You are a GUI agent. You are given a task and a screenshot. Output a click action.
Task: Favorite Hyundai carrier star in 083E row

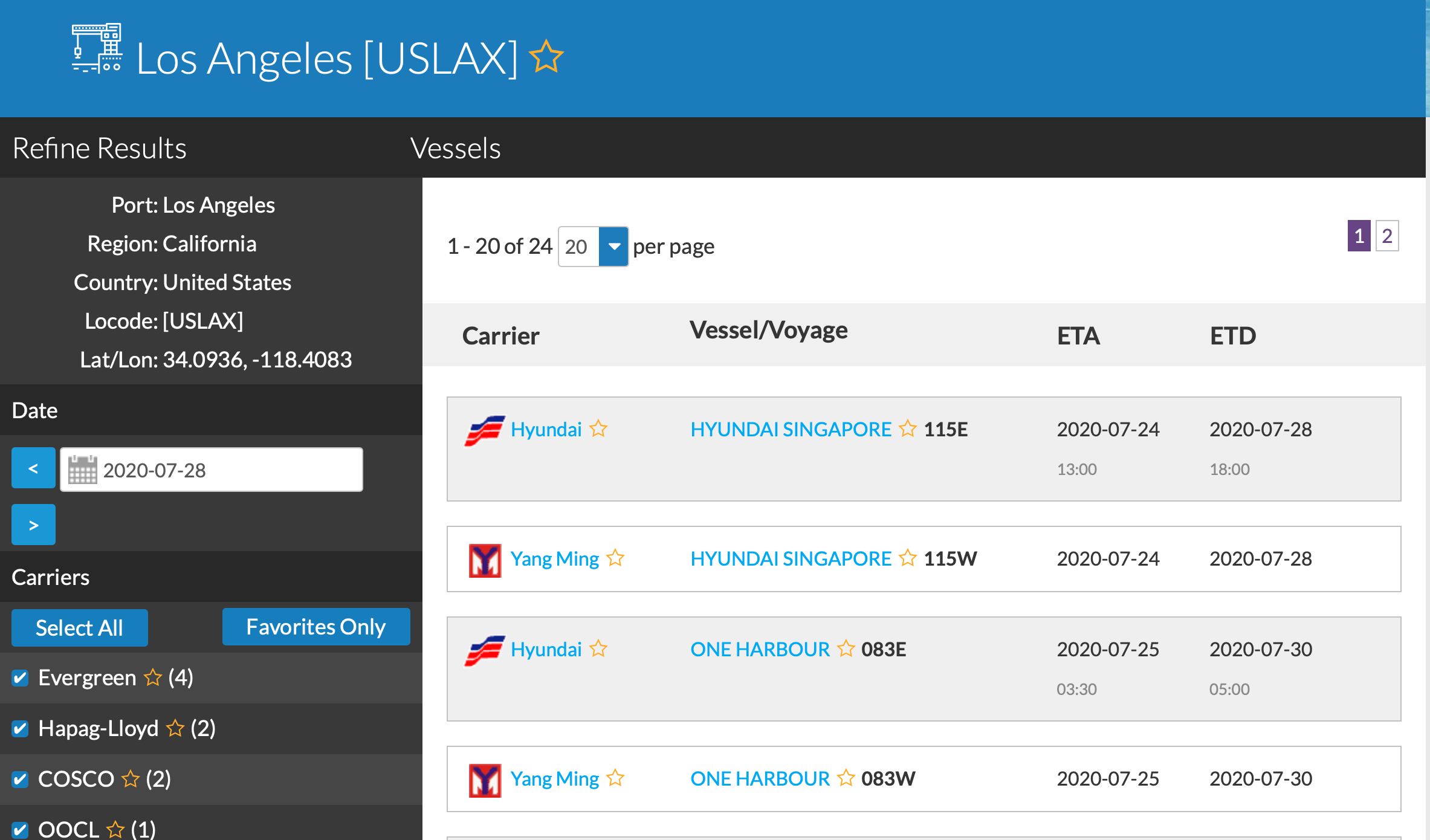[x=598, y=648]
